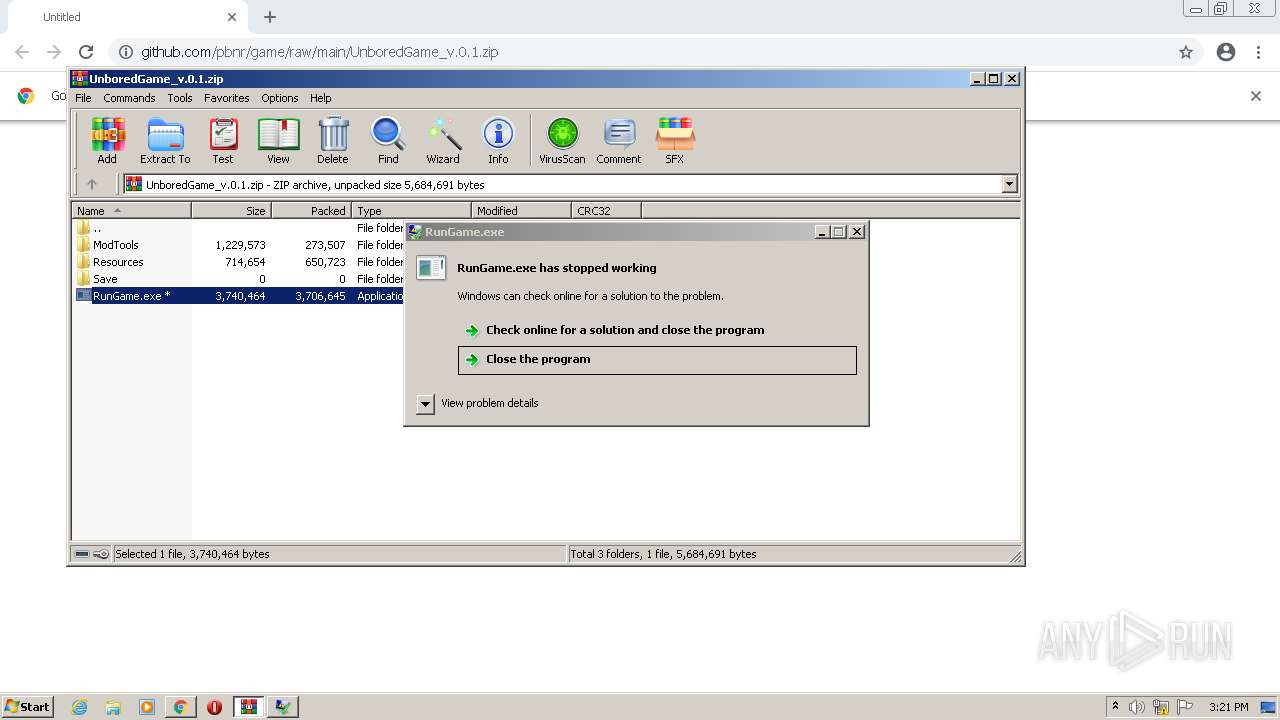
Task: Open Windows Explorer folder on taskbar
Action: pos(113,707)
